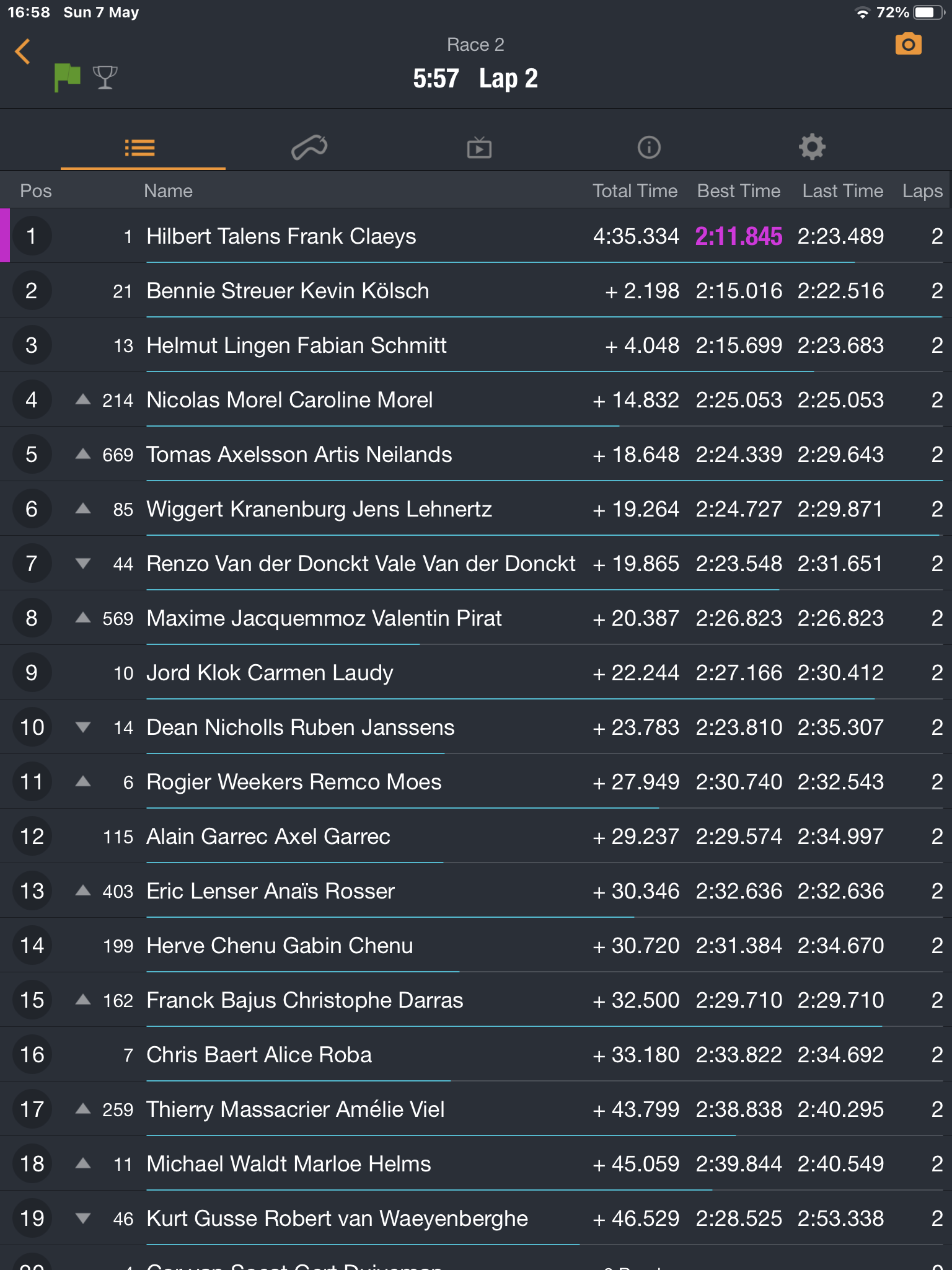Tap the green flag icon
Image resolution: width=952 pixels, height=1270 pixels.
[x=67, y=78]
